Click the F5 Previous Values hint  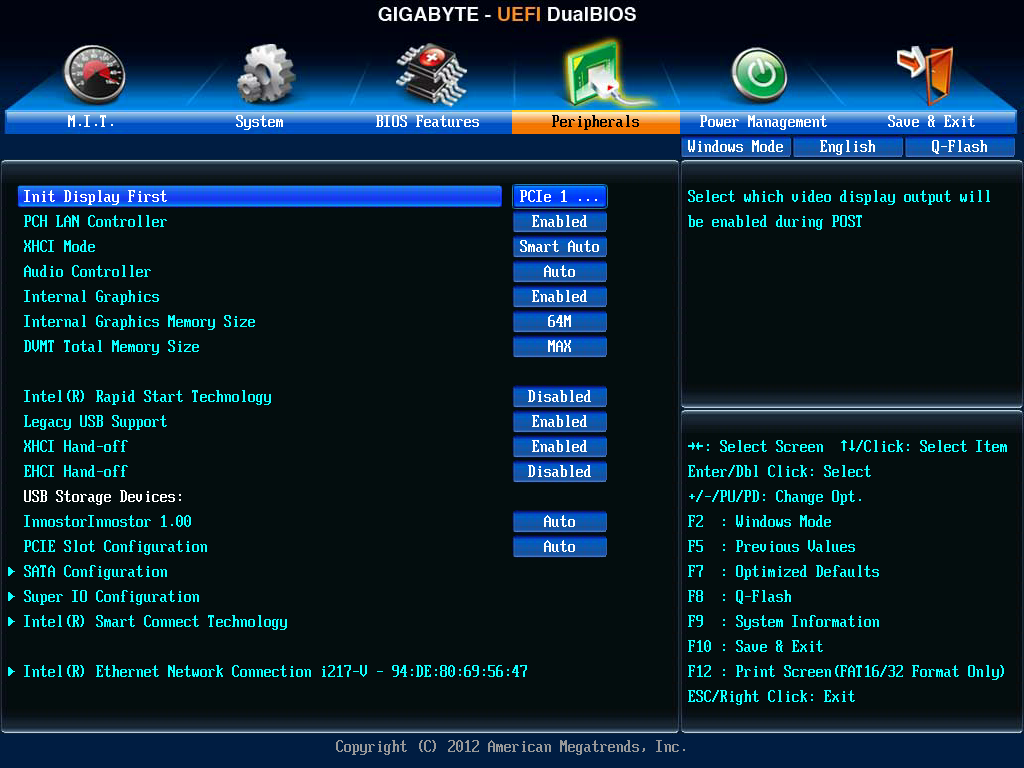coord(772,547)
